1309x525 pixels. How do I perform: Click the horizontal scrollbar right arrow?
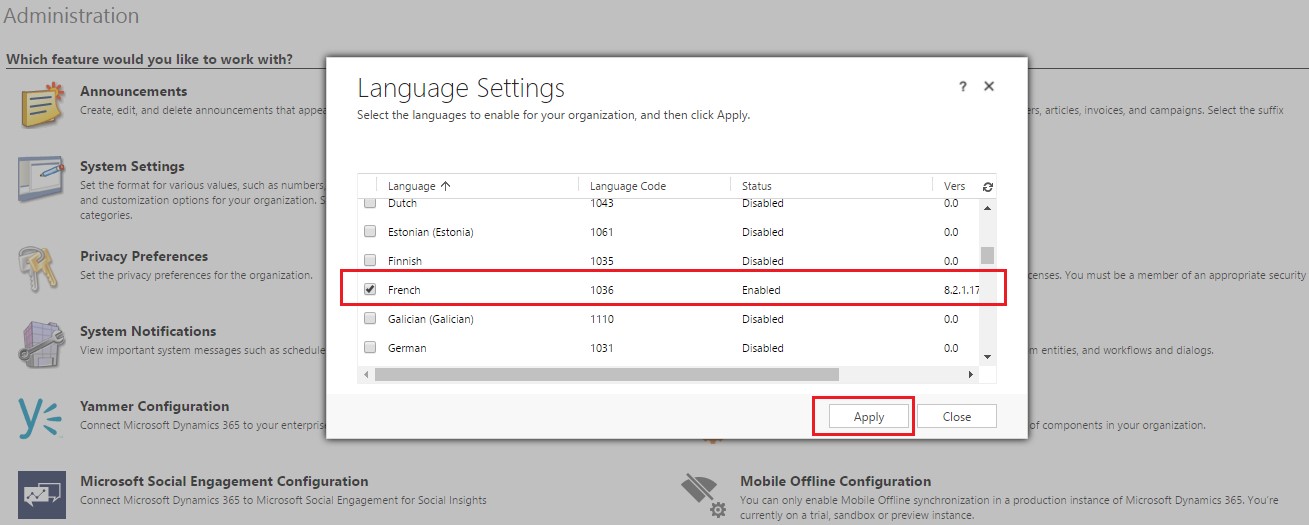tap(970, 375)
